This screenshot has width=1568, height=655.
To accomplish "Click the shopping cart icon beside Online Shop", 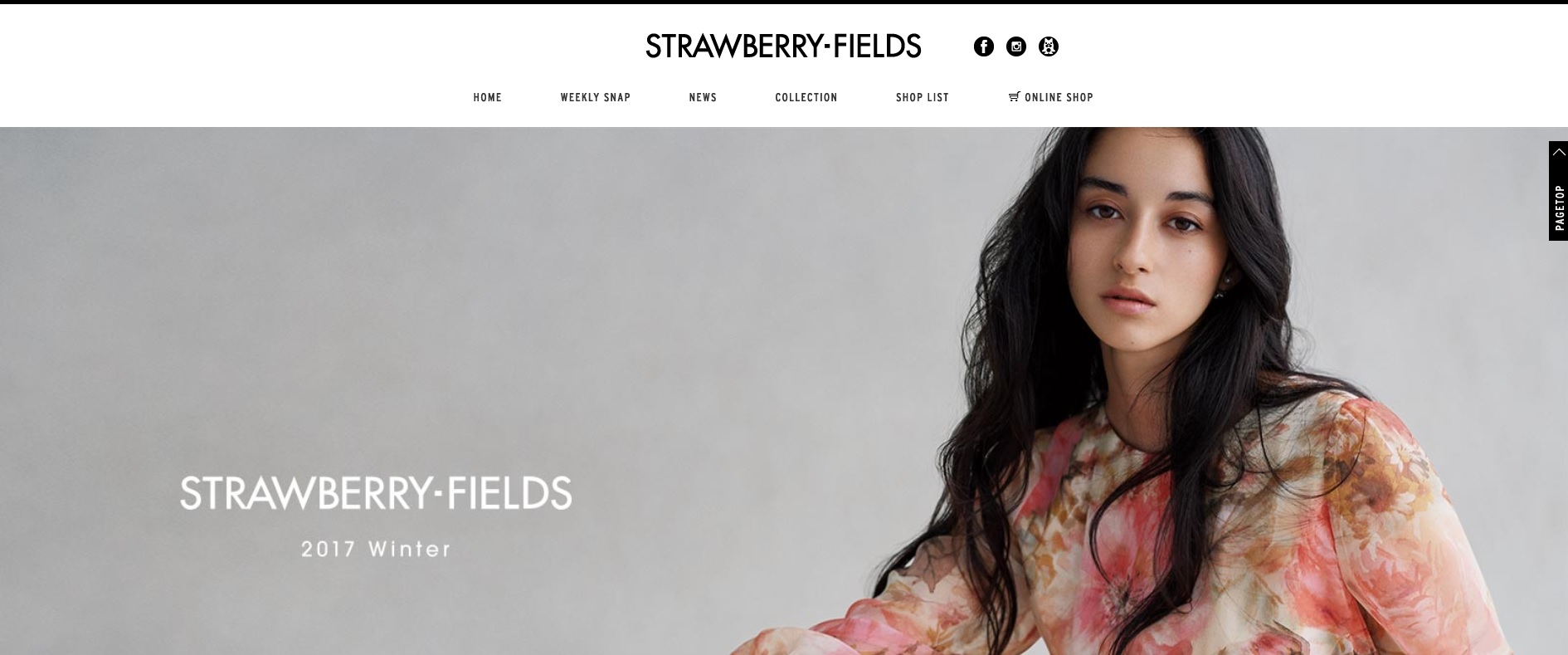I will tap(1014, 97).
